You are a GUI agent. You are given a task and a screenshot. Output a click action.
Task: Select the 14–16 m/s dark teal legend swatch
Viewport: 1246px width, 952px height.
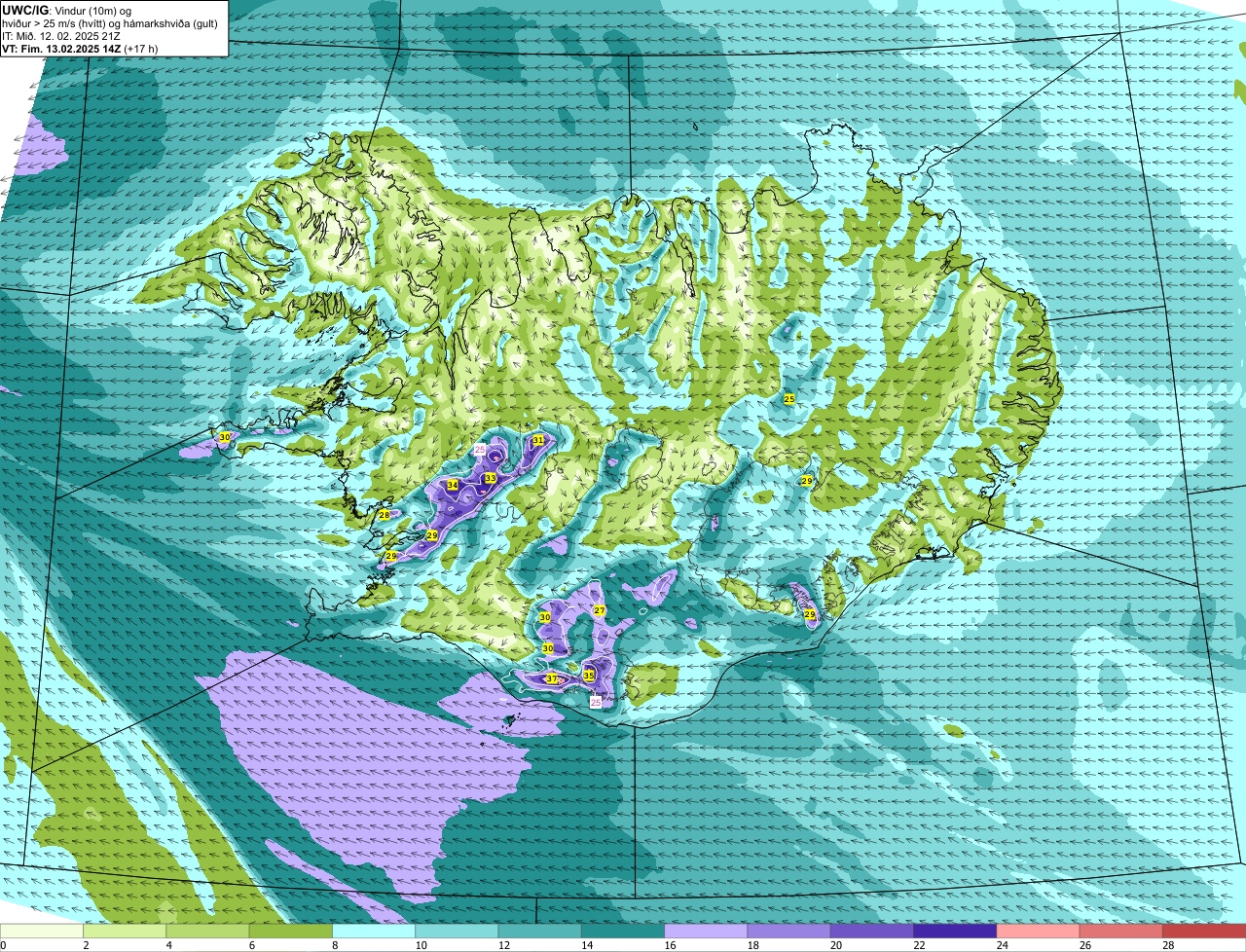coord(623,932)
